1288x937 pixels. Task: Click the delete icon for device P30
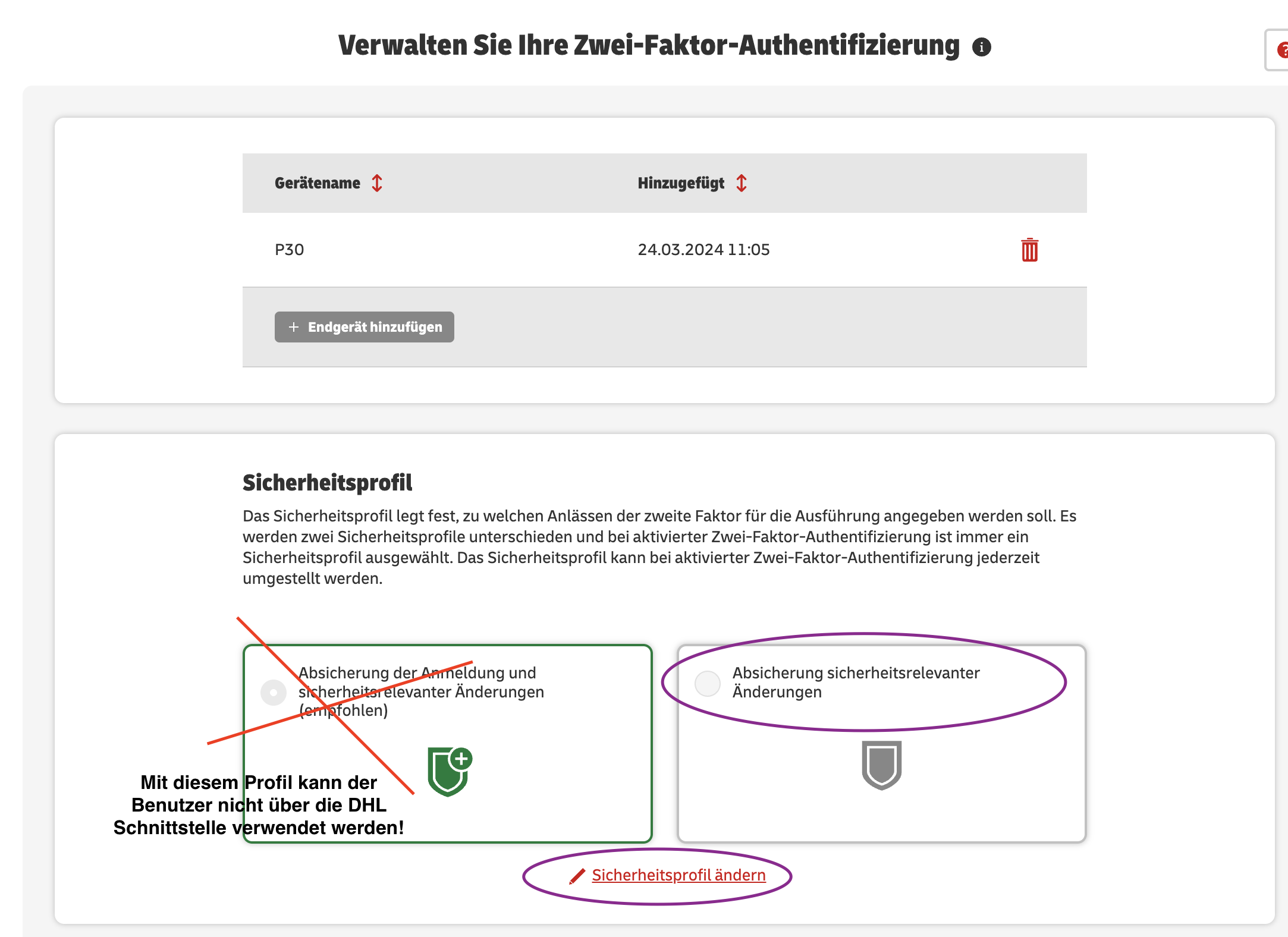click(x=1028, y=250)
